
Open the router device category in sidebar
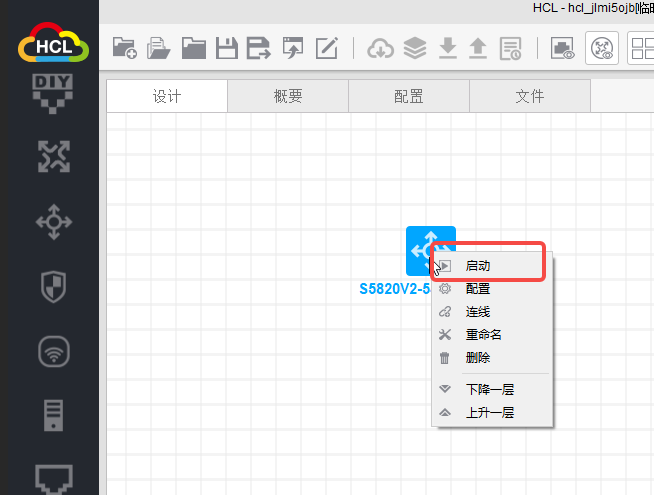pos(53,156)
